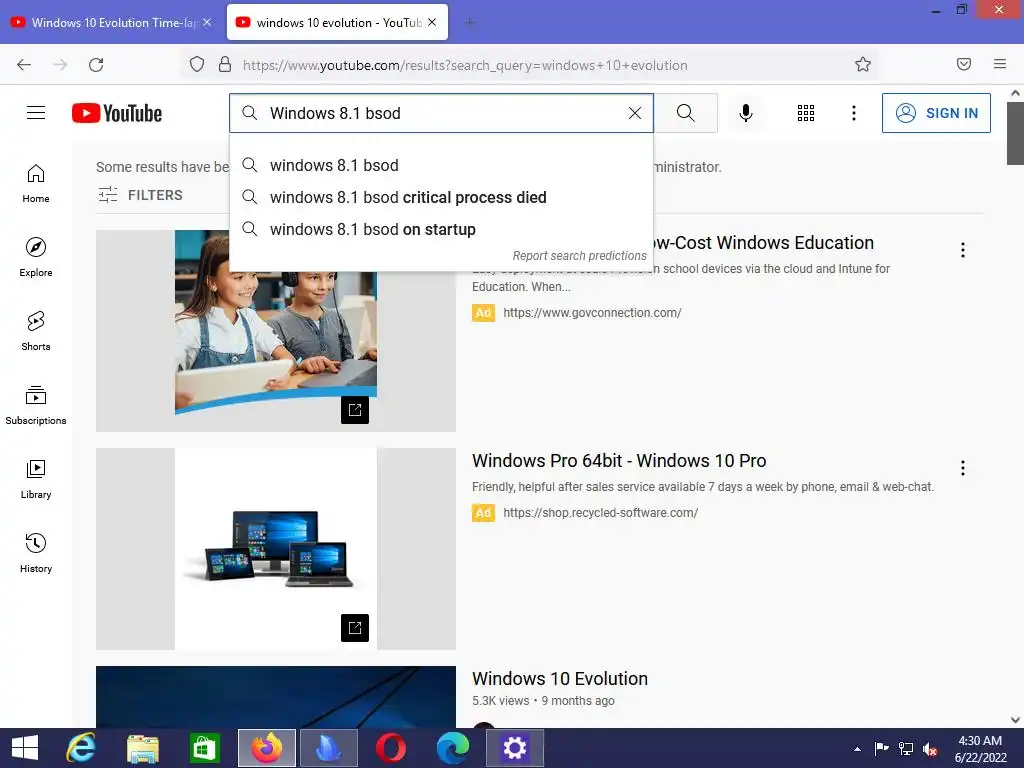Open the Windows Start menu
The image size is (1024, 768).
(25, 748)
